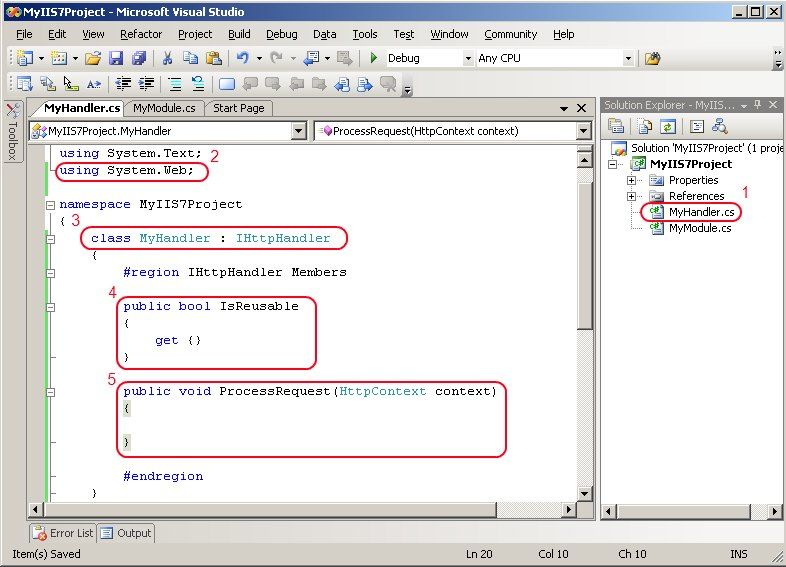Click the Navigate Backward icon
Viewport: 786px width, 567px height.
point(312,58)
